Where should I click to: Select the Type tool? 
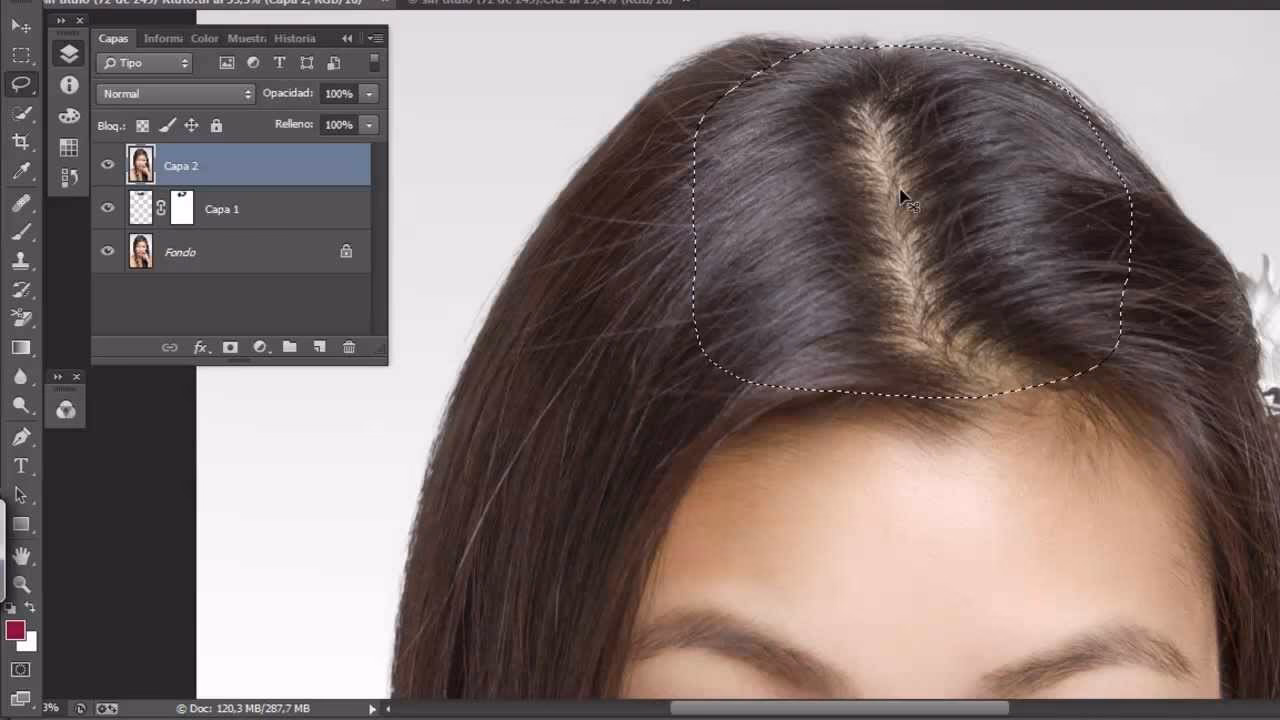point(22,465)
